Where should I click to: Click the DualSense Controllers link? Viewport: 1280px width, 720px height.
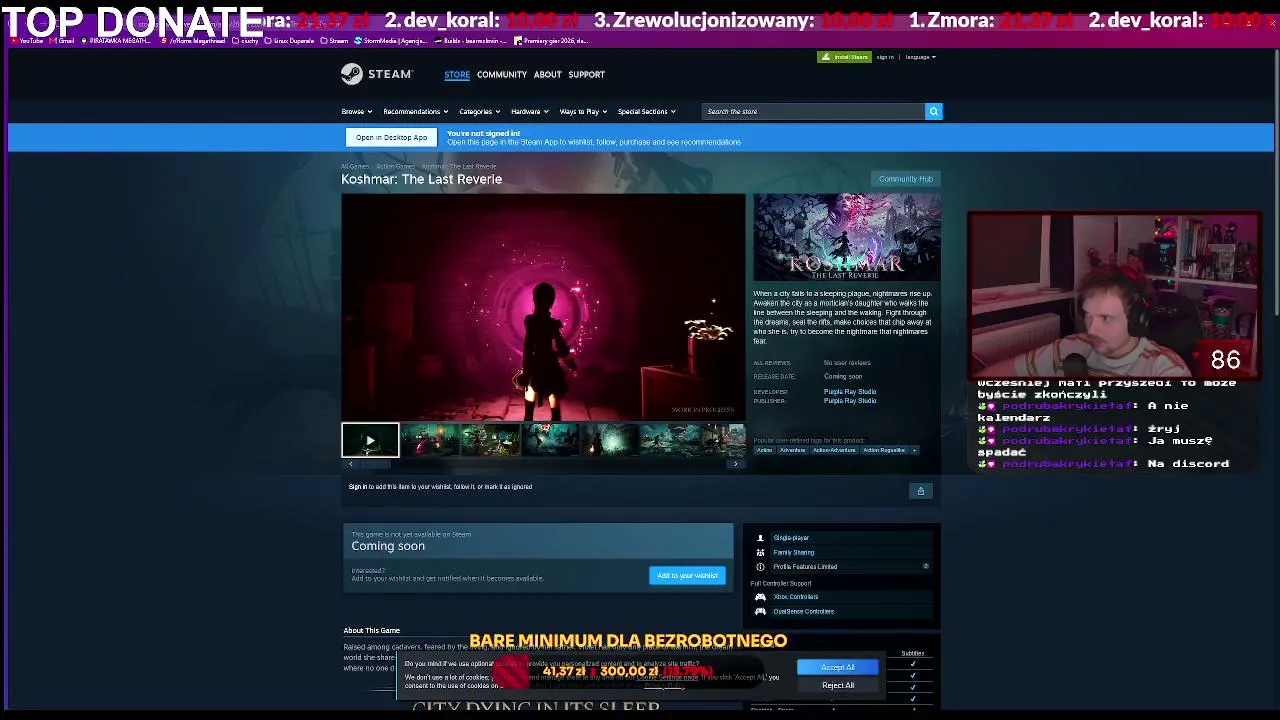[803, 611]
